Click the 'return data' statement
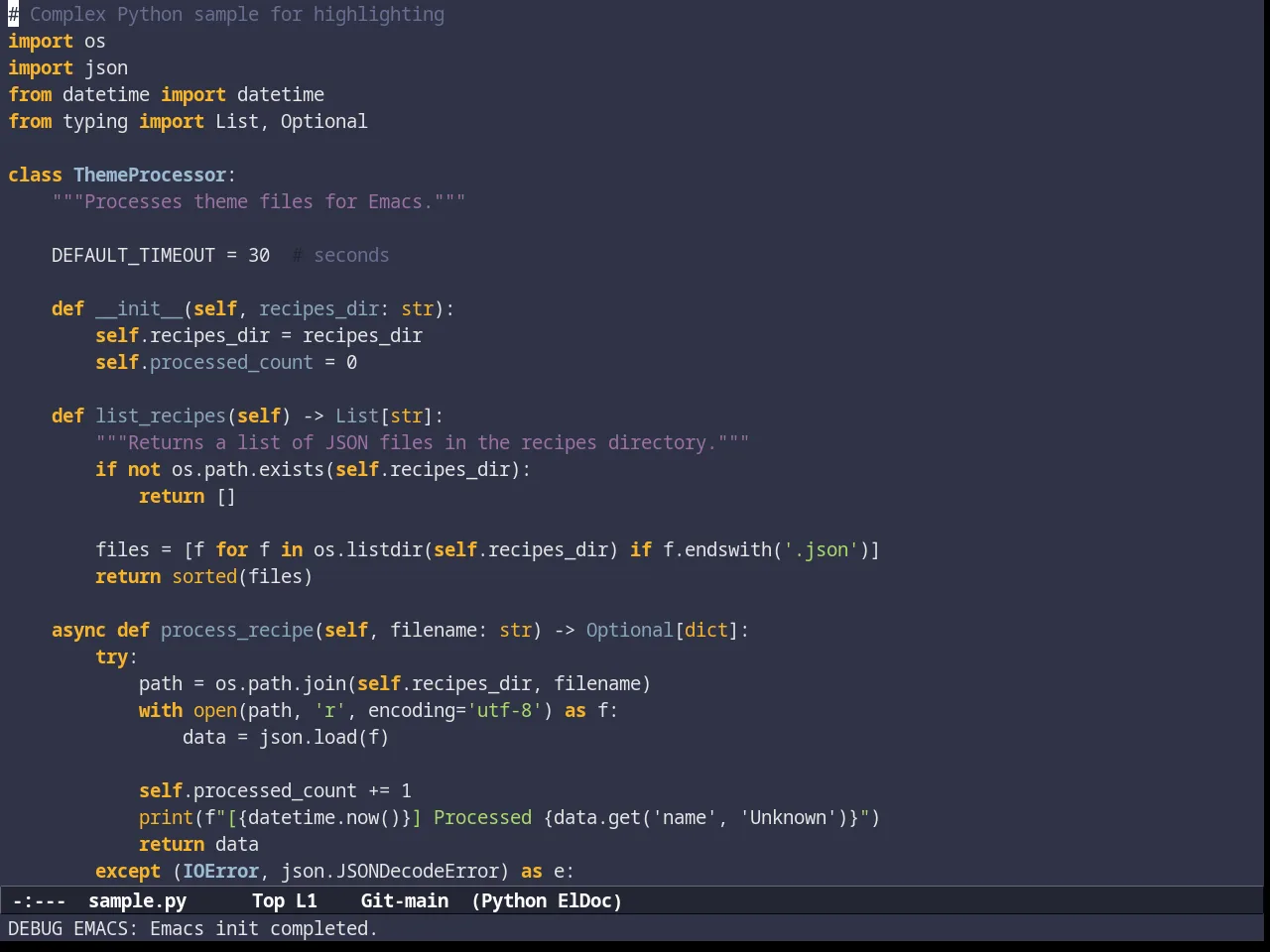This screenshot has height=952, width=1270. 198,844
